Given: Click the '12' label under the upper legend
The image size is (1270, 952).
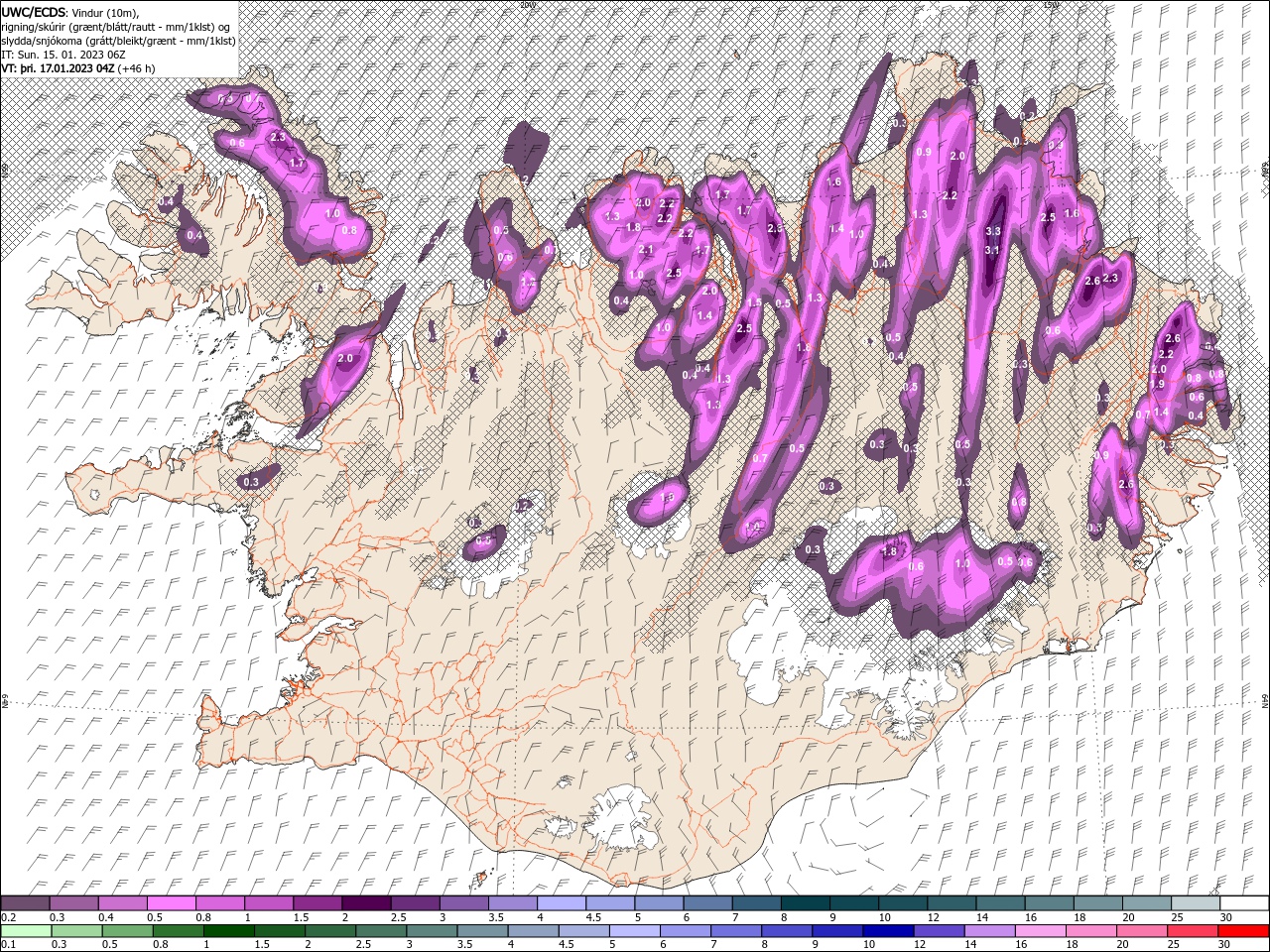Looking at the screenshot, I should 933,917.
